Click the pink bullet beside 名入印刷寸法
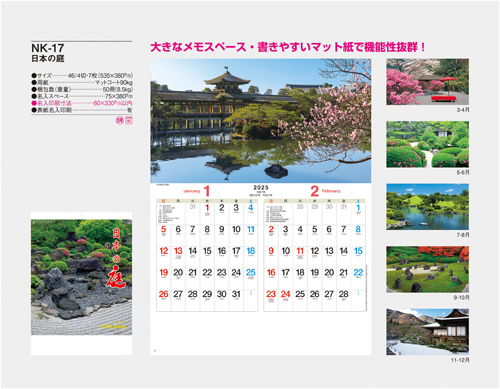 pos(34,103)
